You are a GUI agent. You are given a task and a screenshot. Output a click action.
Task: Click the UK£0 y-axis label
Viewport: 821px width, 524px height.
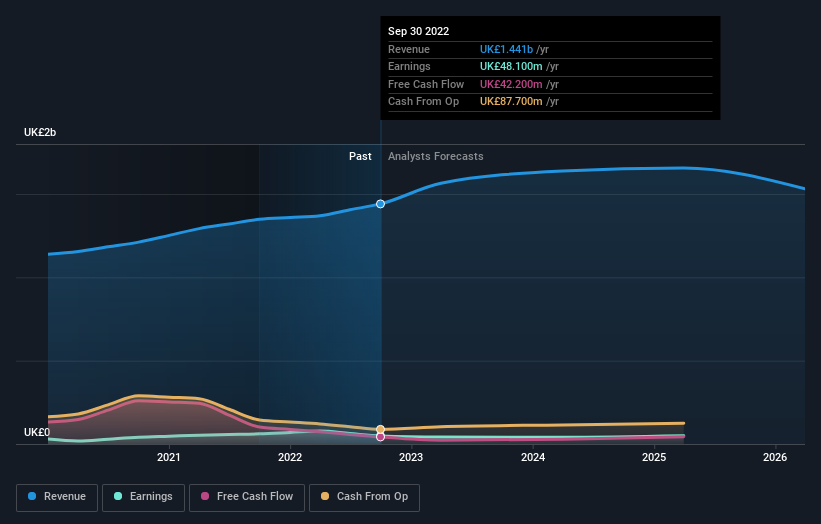point(37,432)
